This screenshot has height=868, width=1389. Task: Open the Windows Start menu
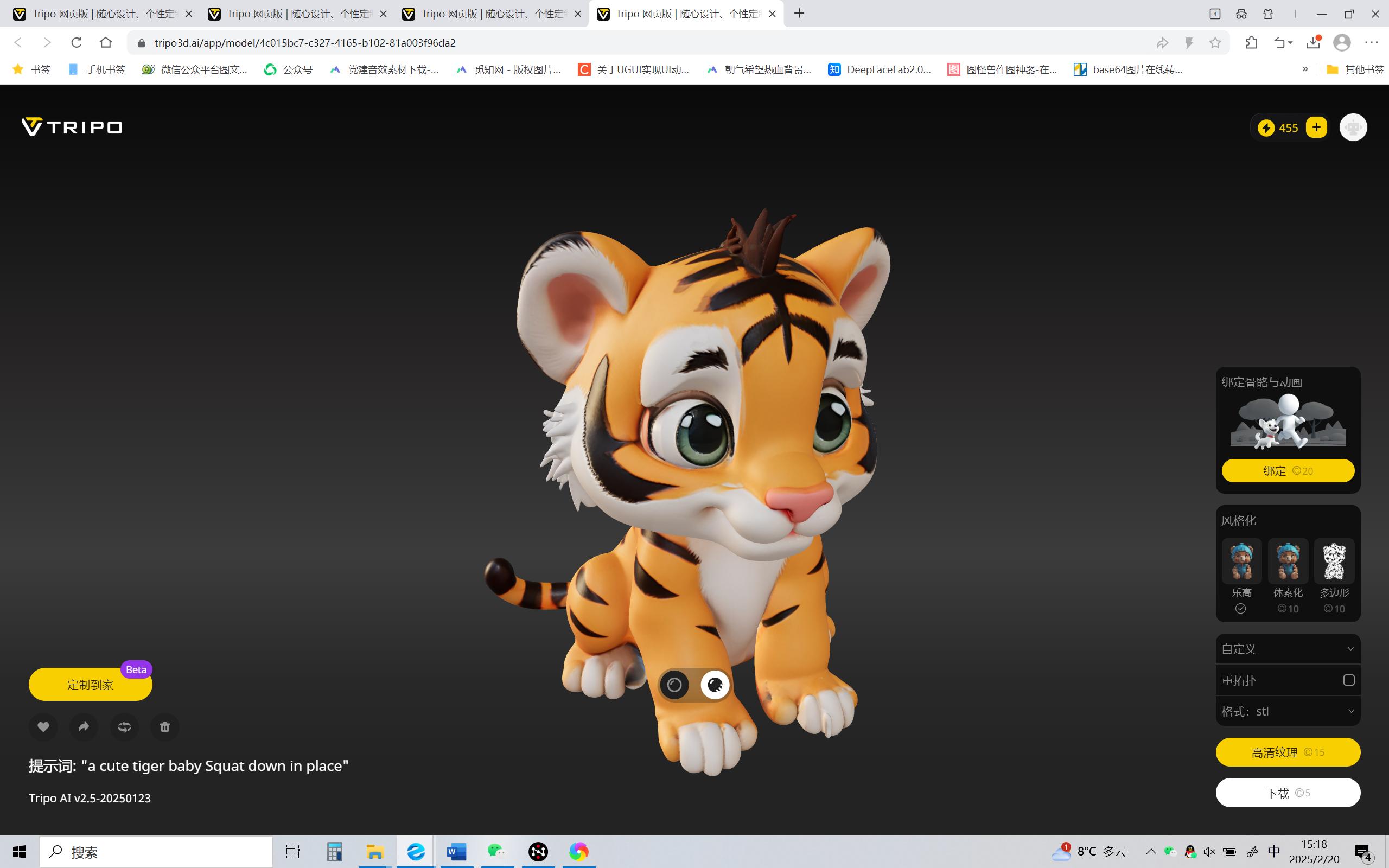(20, 852)
